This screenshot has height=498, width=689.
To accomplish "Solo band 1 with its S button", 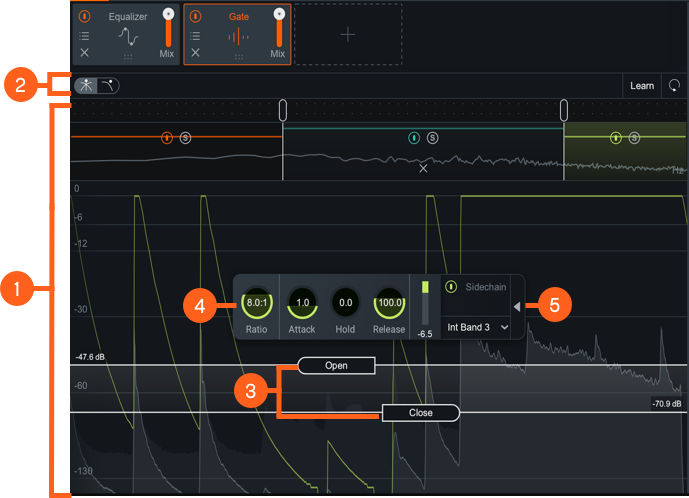I will pos(185,138).
